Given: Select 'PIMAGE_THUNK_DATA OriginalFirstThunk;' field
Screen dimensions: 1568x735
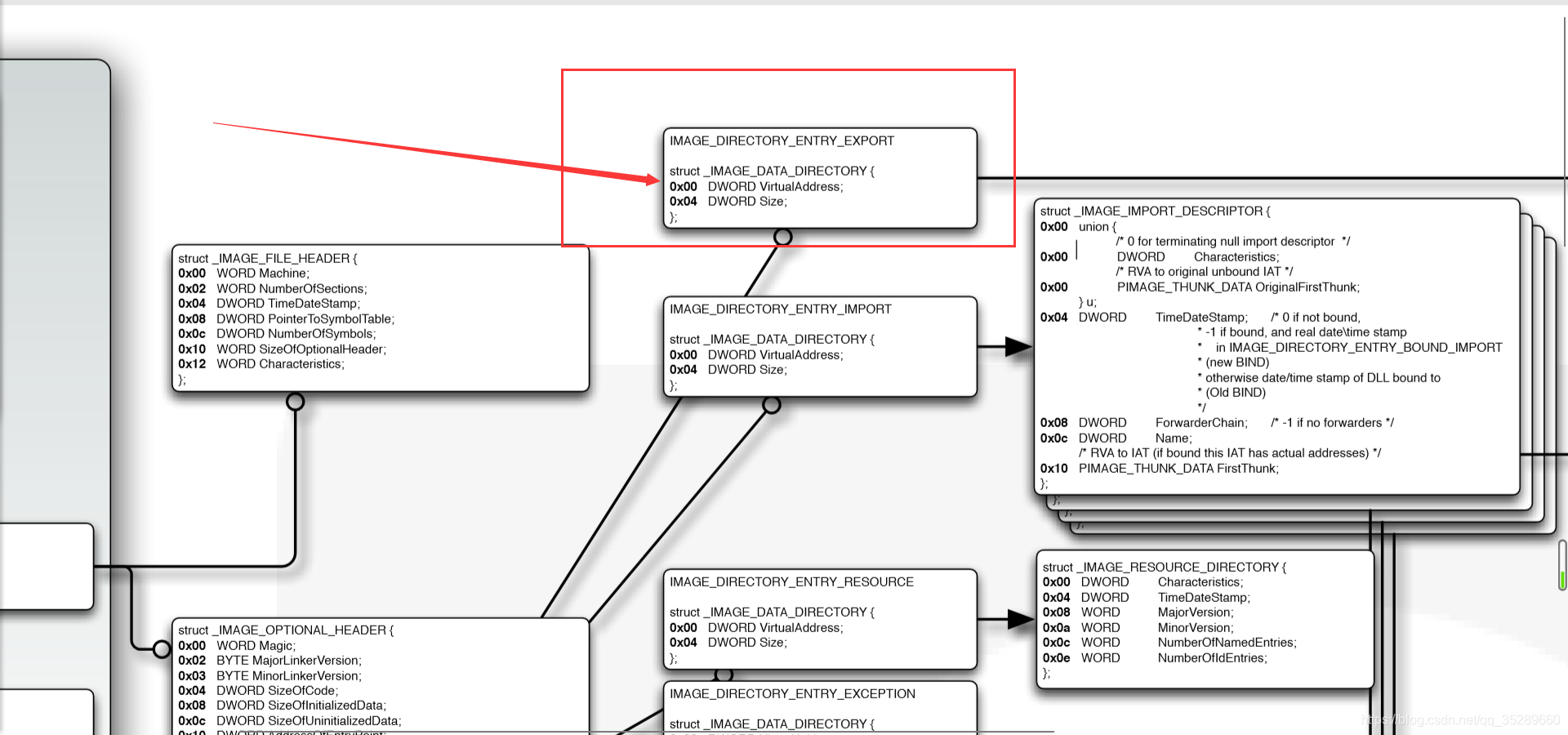Looking at the screenshot, I should point(1238,287).
